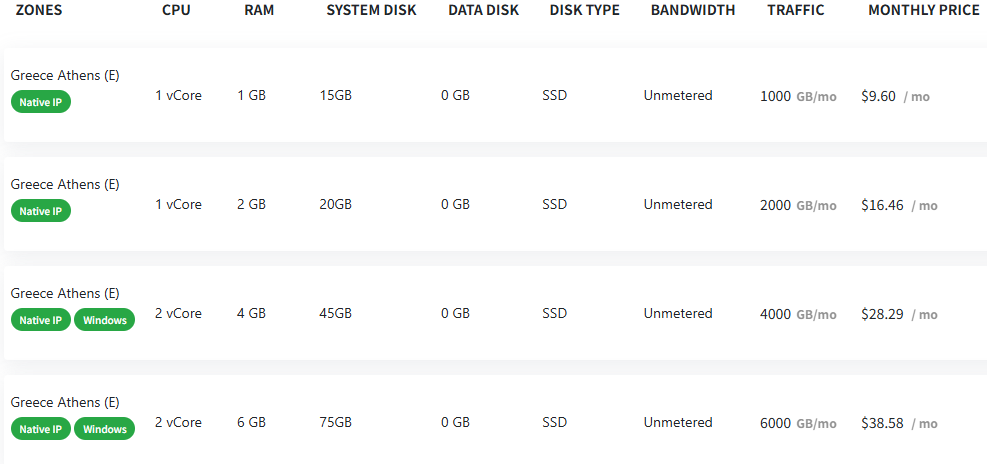
Task: Select the SYSTEM DISK column header
Action: click(372, 10)
